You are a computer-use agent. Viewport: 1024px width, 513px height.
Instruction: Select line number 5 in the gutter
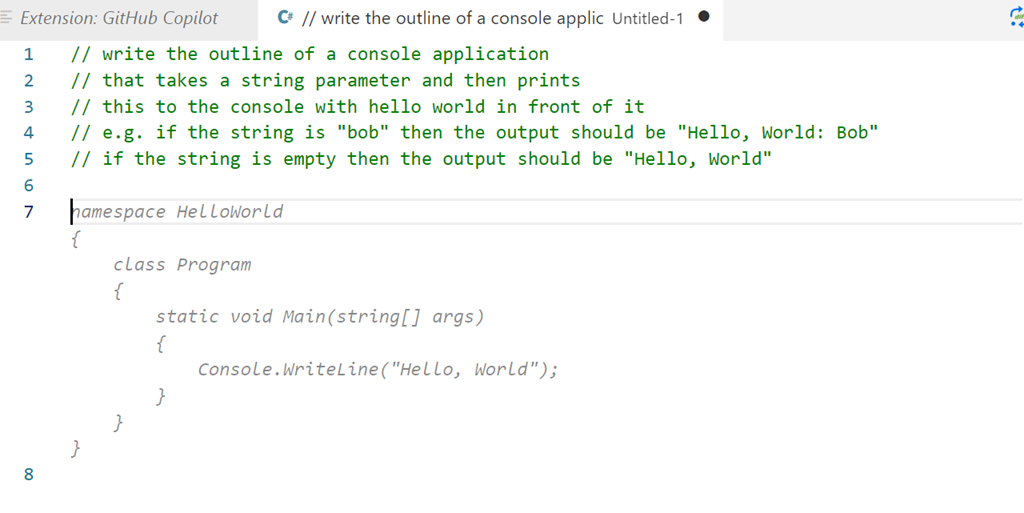[x=28, y=159]
